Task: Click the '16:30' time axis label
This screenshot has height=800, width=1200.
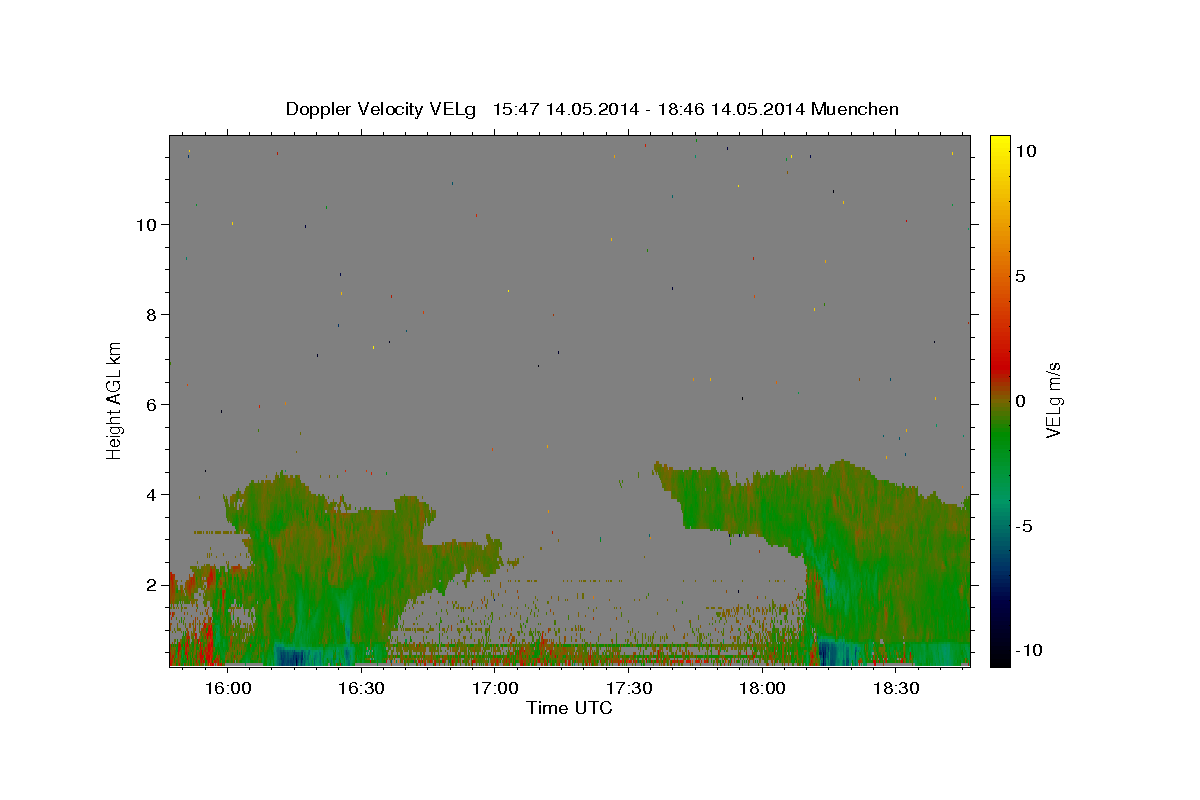Action: tap(361, 689)
